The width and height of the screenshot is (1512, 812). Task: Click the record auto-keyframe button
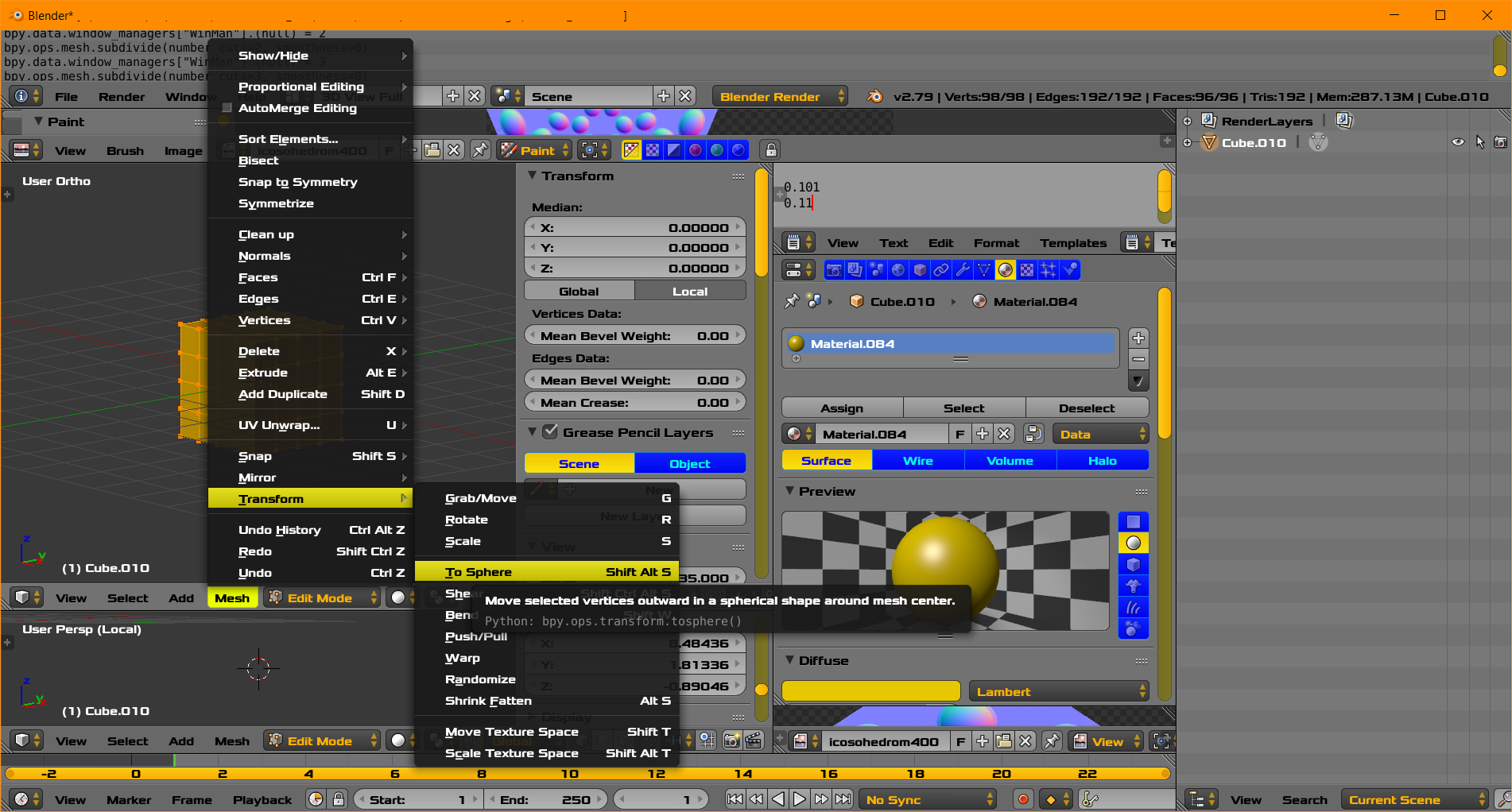click(1023, 799)
